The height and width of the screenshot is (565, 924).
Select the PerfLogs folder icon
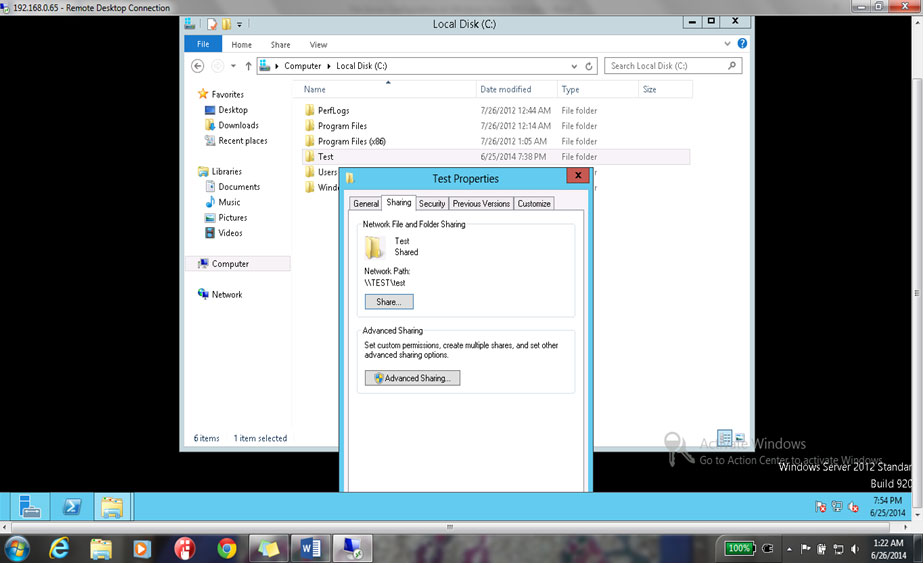pyautogui.click(x=310, y=110)
